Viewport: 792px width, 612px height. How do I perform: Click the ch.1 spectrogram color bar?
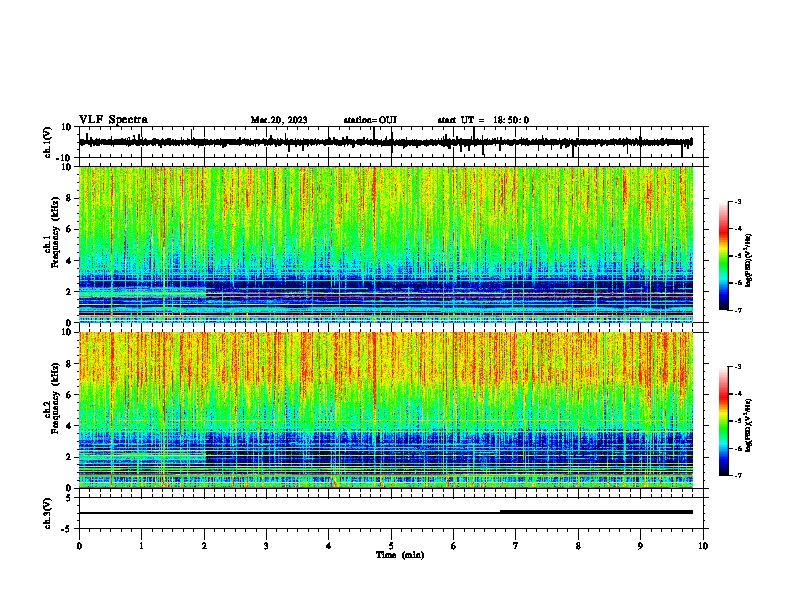point(724,256)
